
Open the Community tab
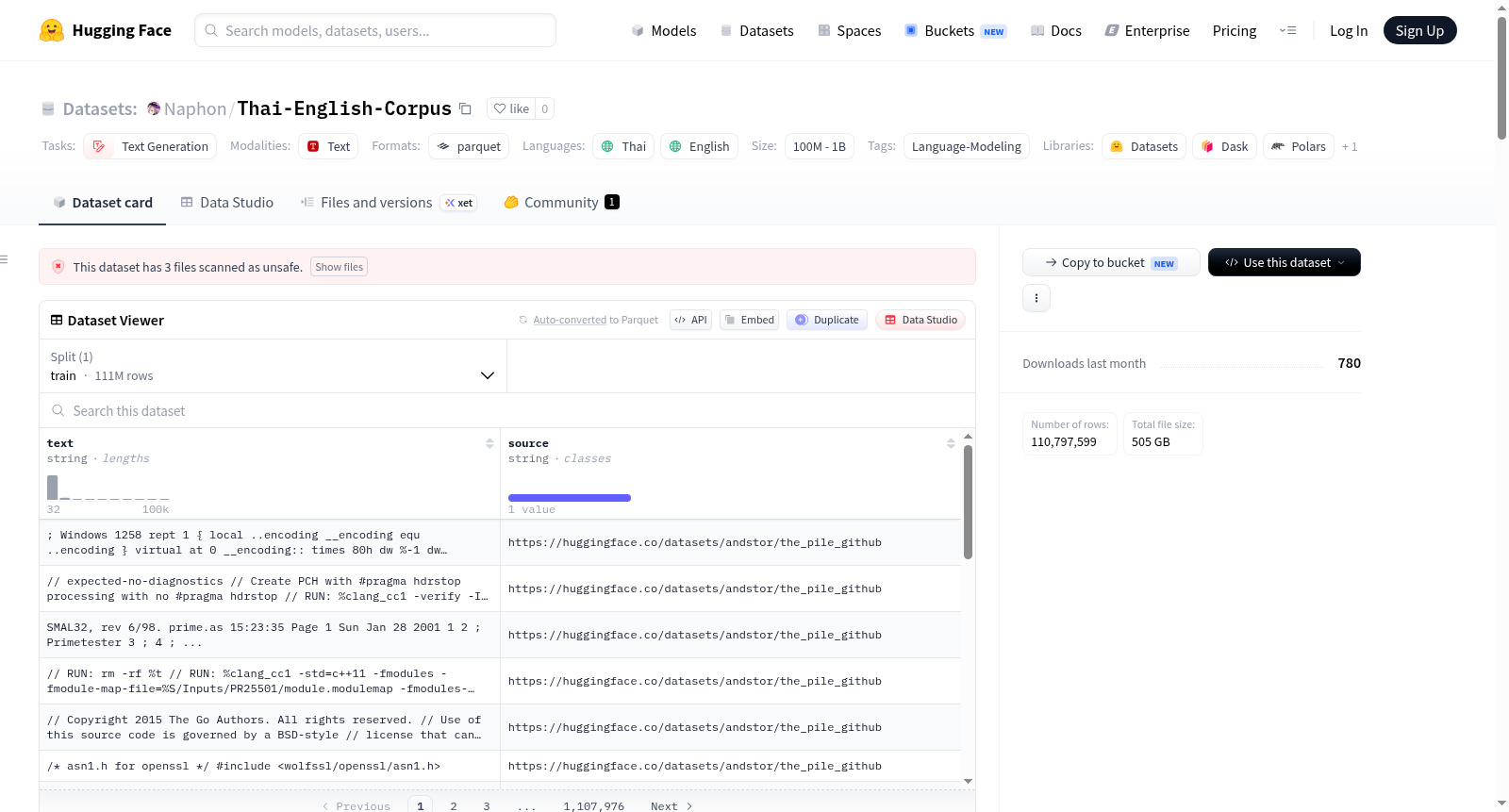click(562, 202)
